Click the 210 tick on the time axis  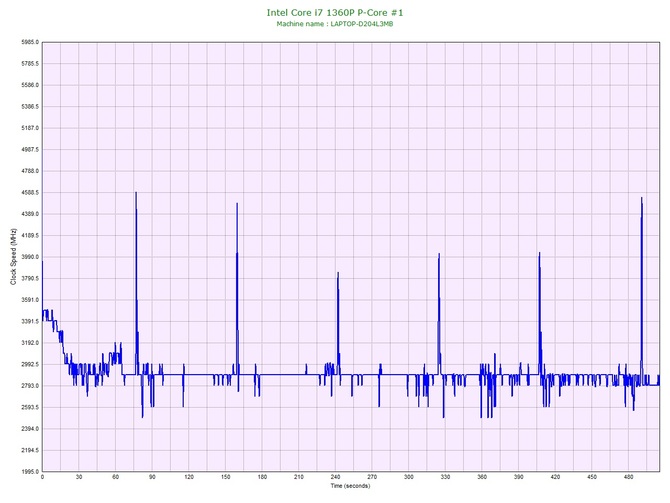(x=299, y=477)
